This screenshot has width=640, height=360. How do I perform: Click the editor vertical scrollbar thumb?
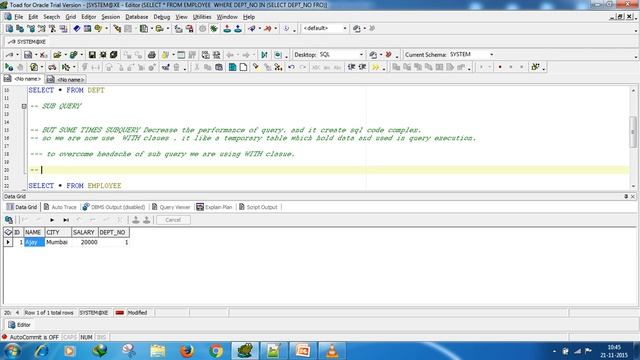(x=633, y=131)
